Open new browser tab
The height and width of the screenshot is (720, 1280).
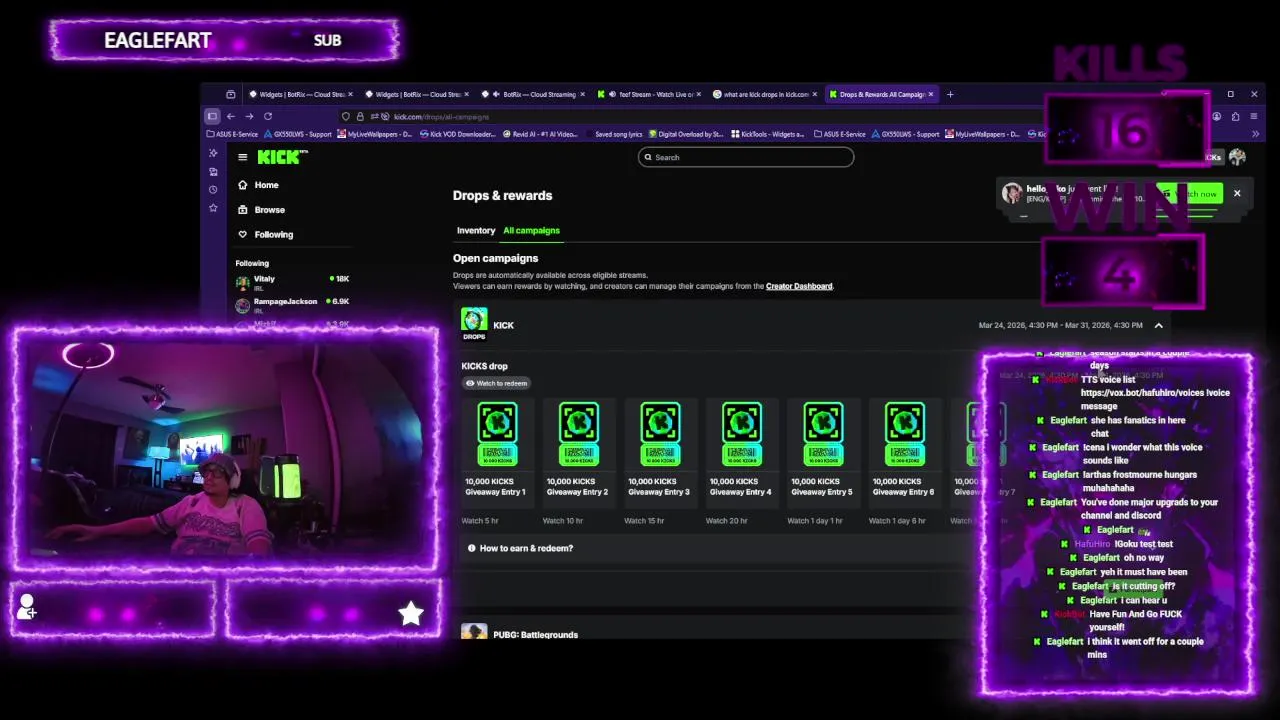950,94
